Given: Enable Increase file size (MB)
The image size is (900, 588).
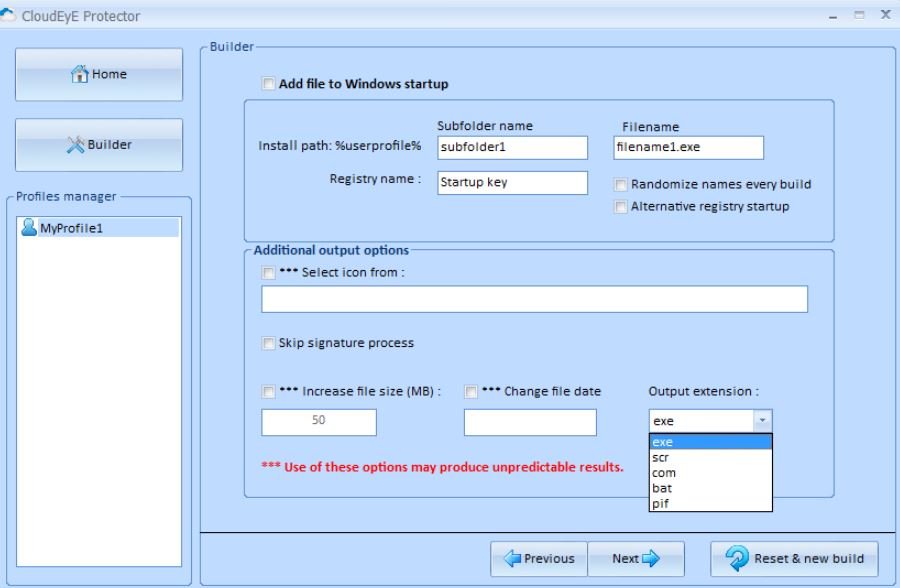Looking at the screenshot, I should click(268, 392).
